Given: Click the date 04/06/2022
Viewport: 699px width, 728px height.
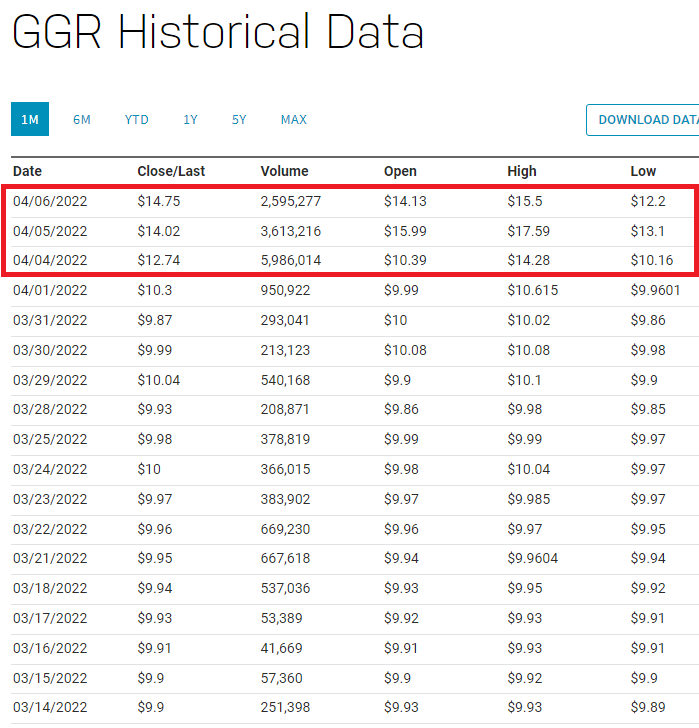Looking at the screenshot, I should pos(50,201).
